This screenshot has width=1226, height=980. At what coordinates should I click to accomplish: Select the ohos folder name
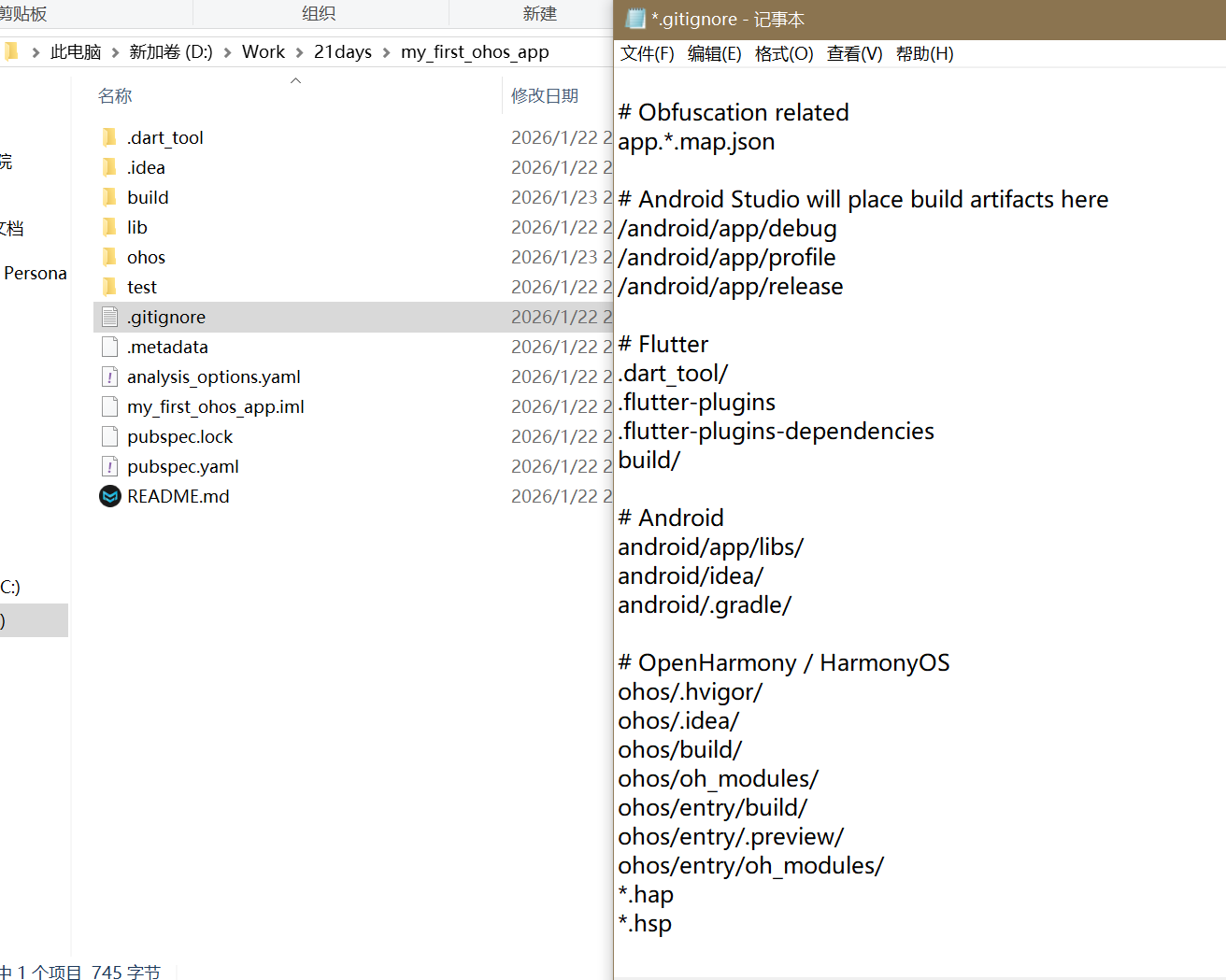tap(146, 257)
